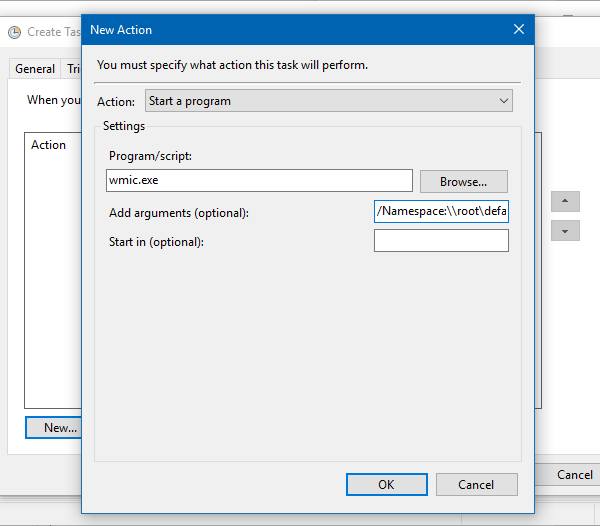Click the Add arguments field with /Namespace text
Viewport: 600px width, 526px height.
tap(441, 211)
